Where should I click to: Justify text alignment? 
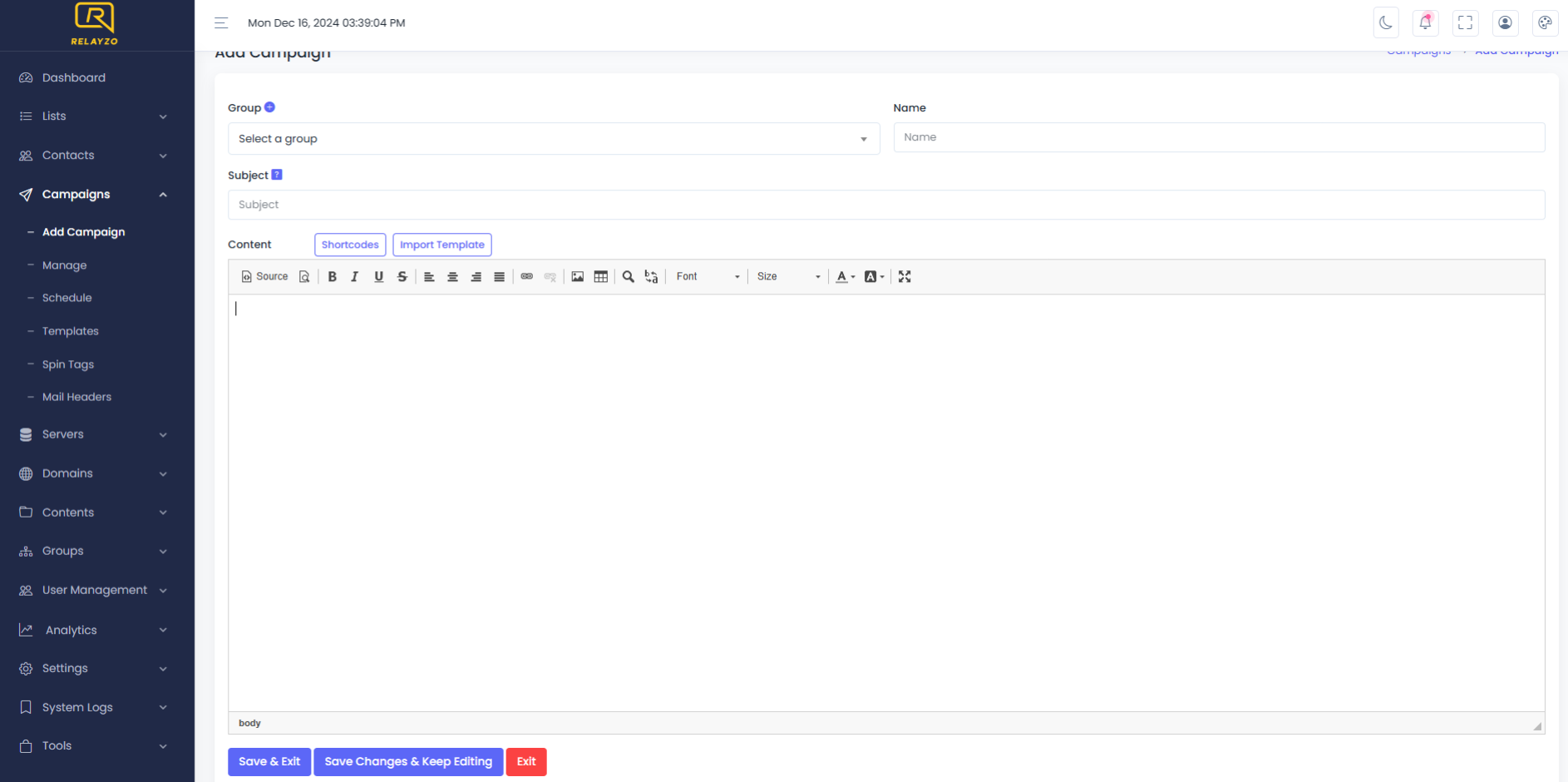click(x=499, y=277)
